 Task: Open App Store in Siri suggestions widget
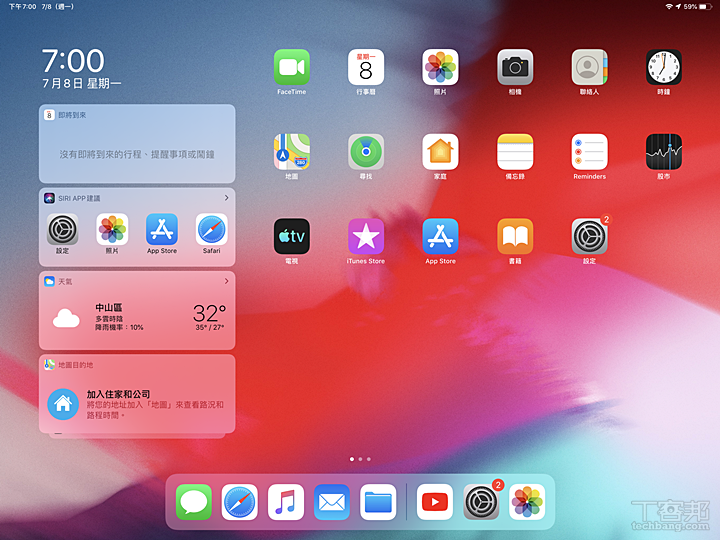(162, 229)
